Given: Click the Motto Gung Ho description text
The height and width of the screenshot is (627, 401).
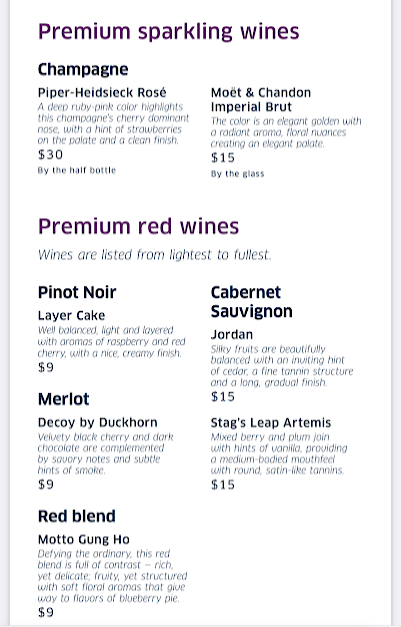Looking at the screenshot, I should (x=112, y=576).
